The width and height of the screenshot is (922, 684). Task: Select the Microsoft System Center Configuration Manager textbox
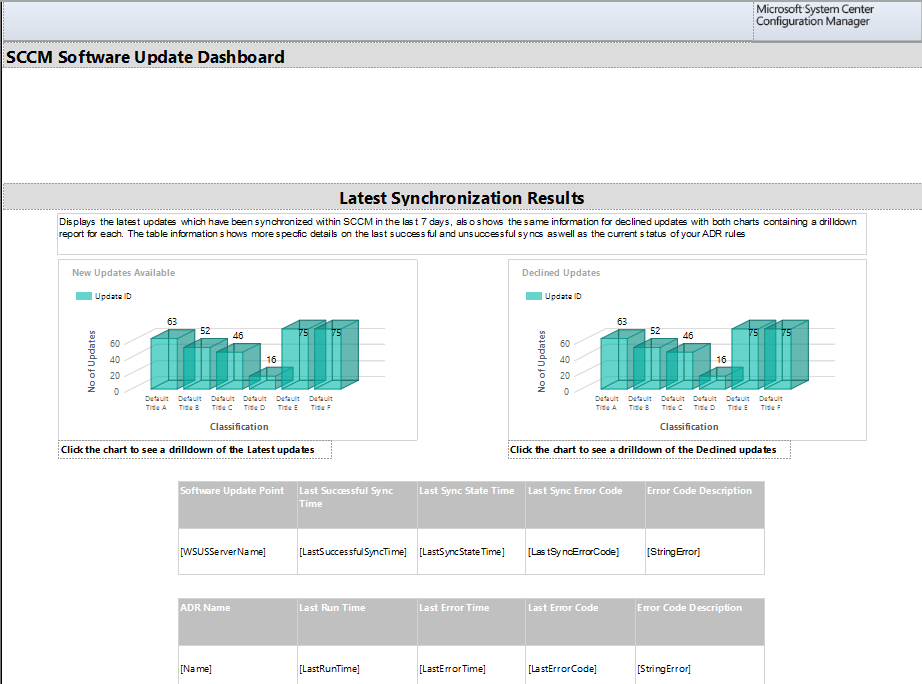coord(837,21)
